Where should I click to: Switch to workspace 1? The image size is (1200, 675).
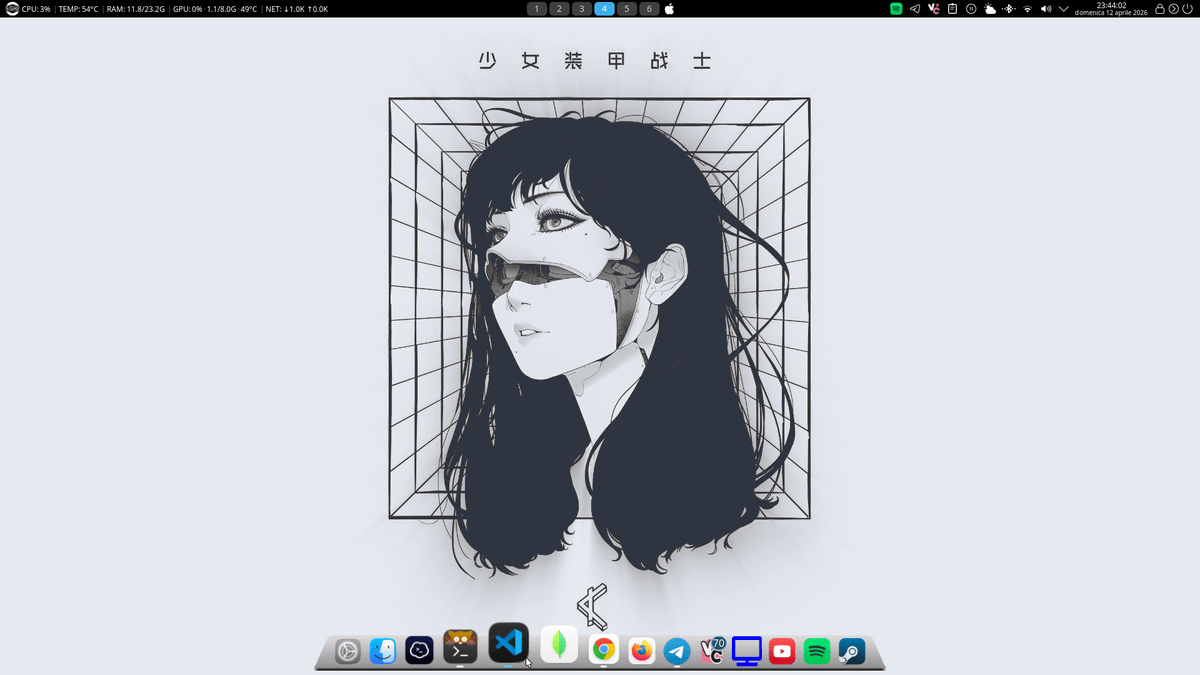tap(537, 9)
